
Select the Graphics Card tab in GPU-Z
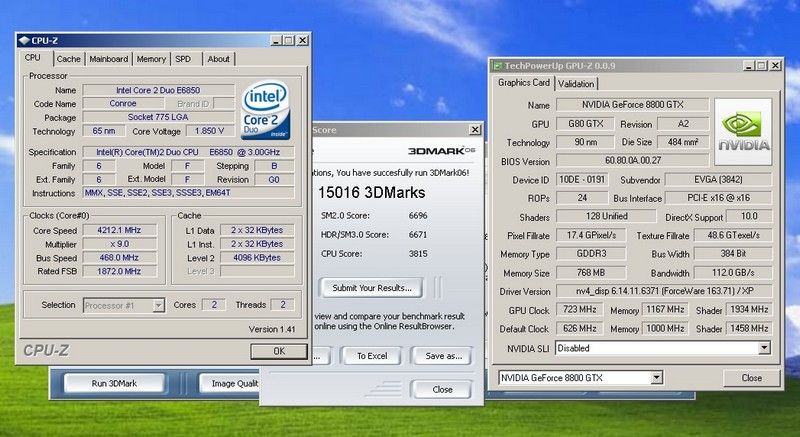[524, 83]
